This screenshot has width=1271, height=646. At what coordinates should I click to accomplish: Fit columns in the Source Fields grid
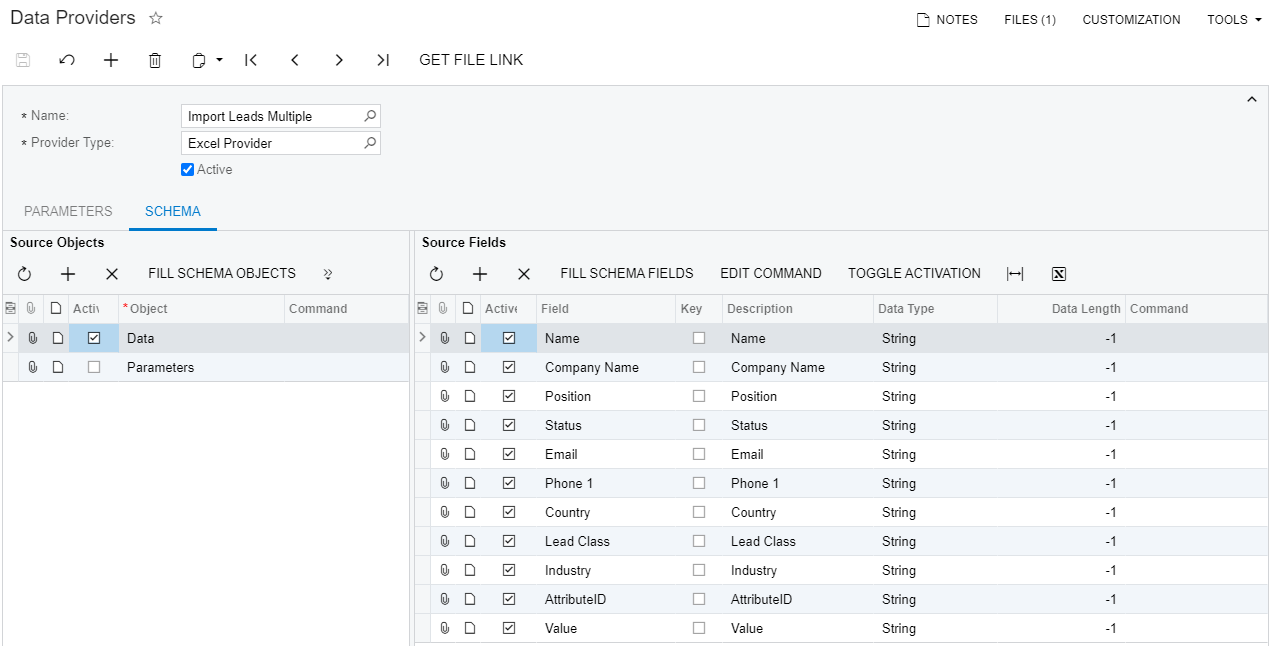click(1015, 274)
